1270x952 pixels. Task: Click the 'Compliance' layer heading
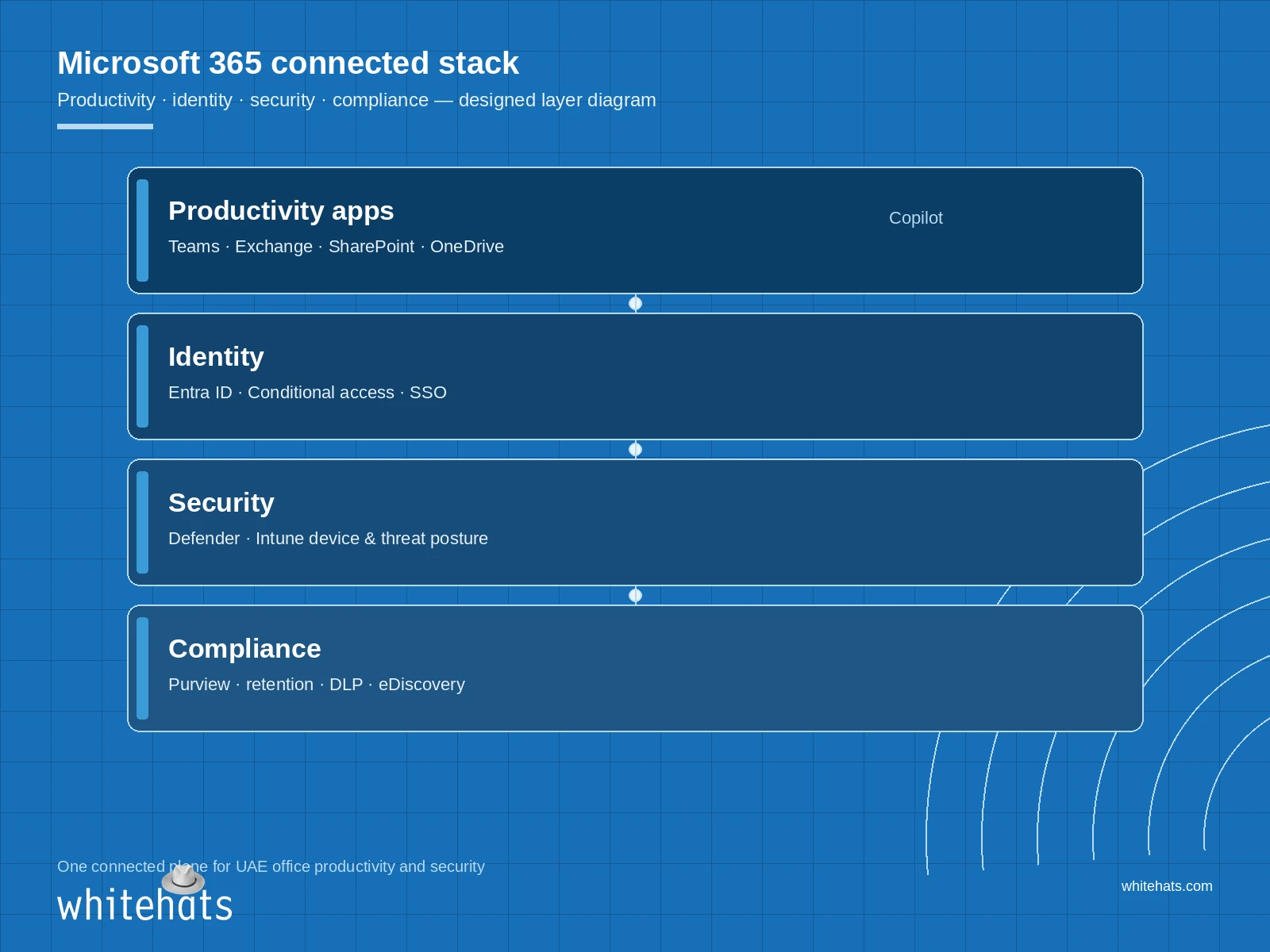(x=244, y=649)
